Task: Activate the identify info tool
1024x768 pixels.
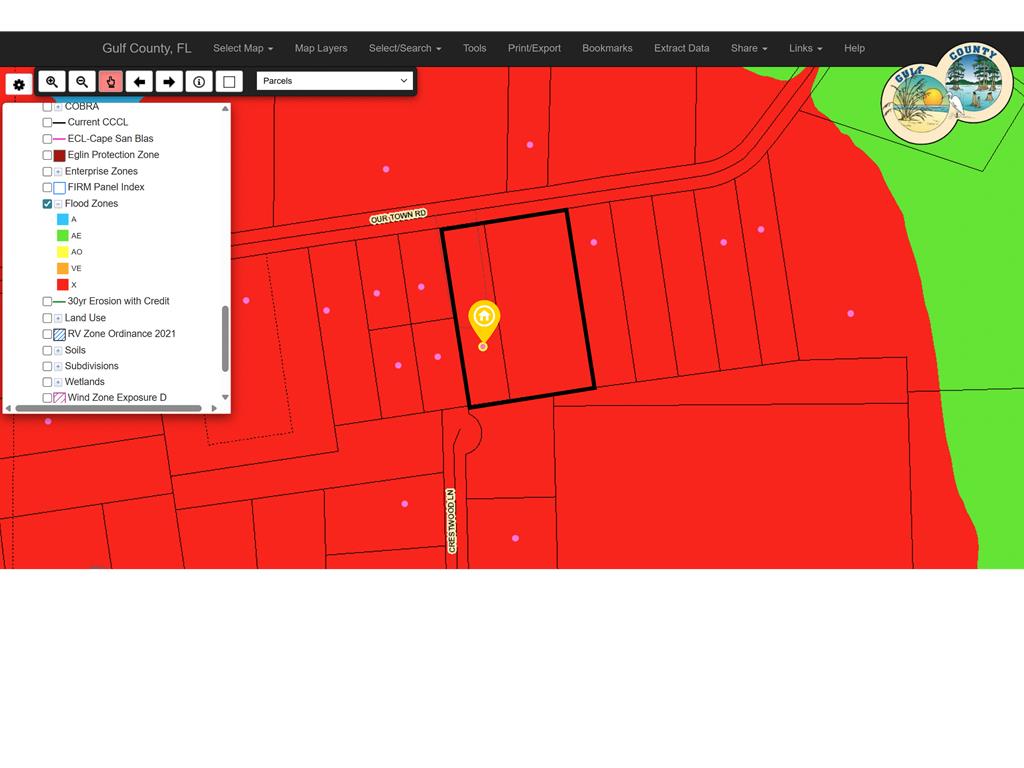Action: pos(199,82)
